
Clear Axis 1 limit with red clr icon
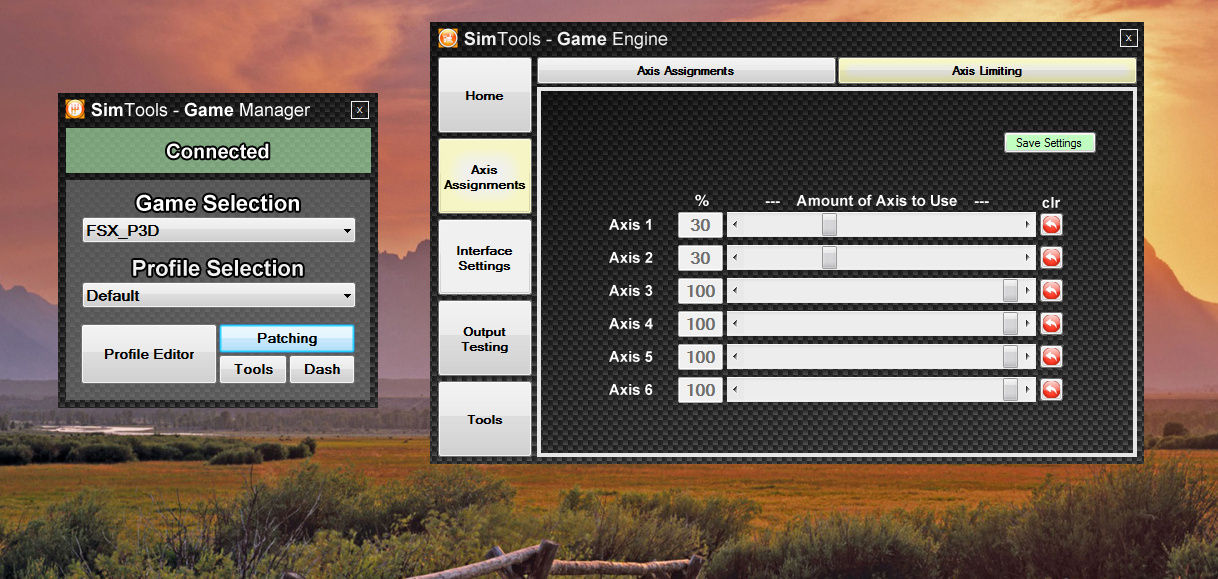coord(1051,225)
